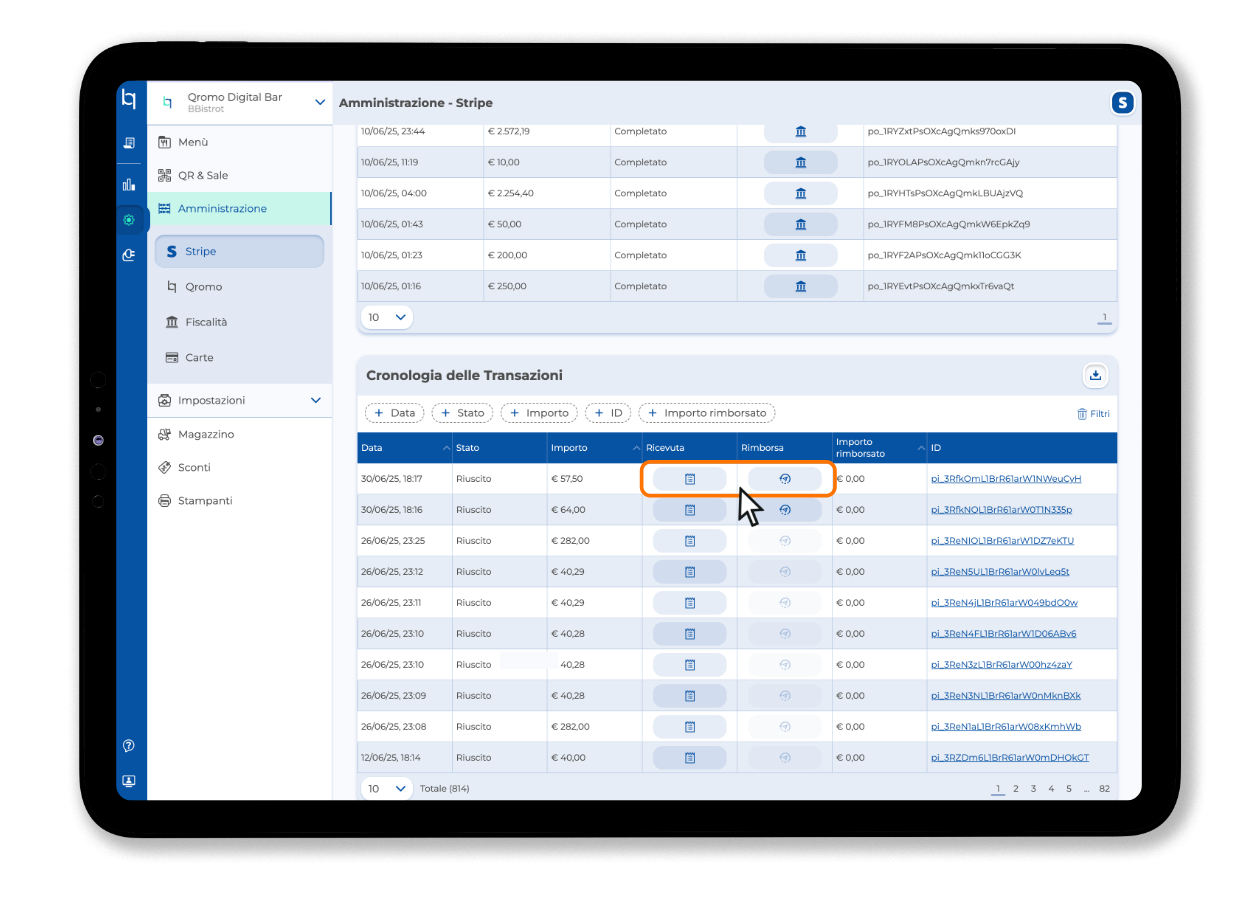
Task: Open receipt for 26/06/25, 23:09 transaction
Action: (690, 696)
